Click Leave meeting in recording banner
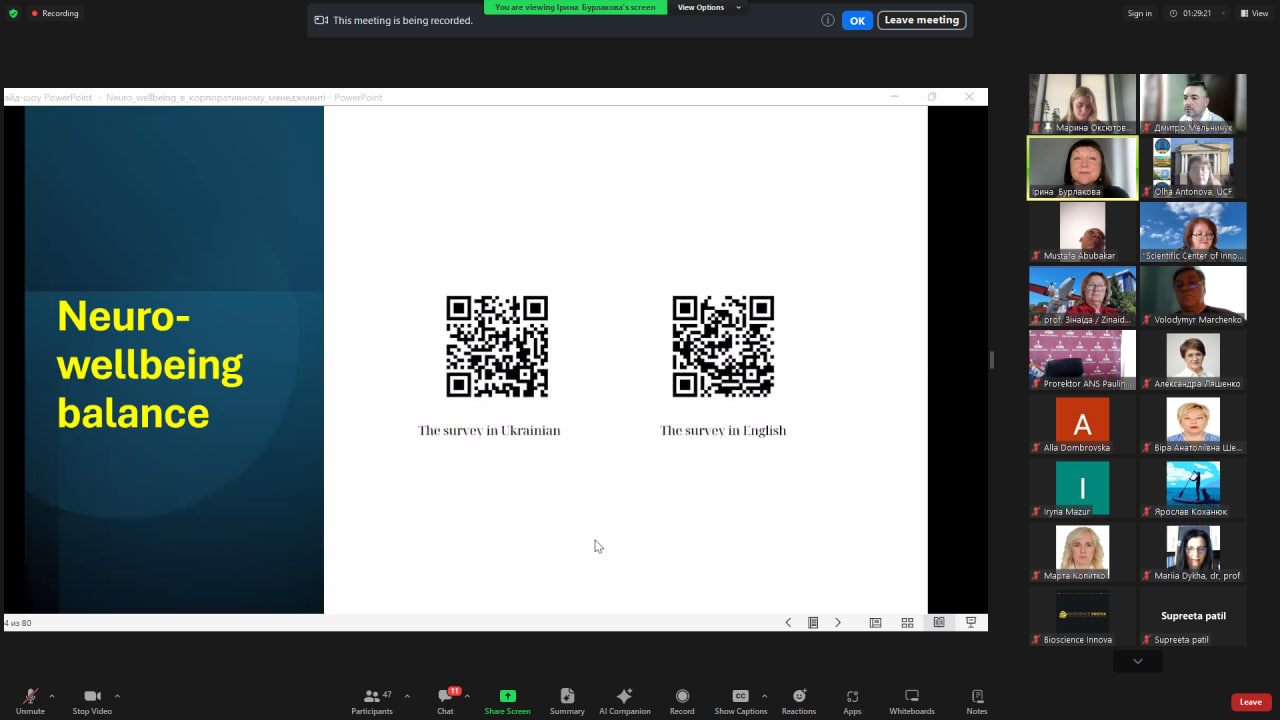This screenshot has width=1280, height=720. coord(922,20)
